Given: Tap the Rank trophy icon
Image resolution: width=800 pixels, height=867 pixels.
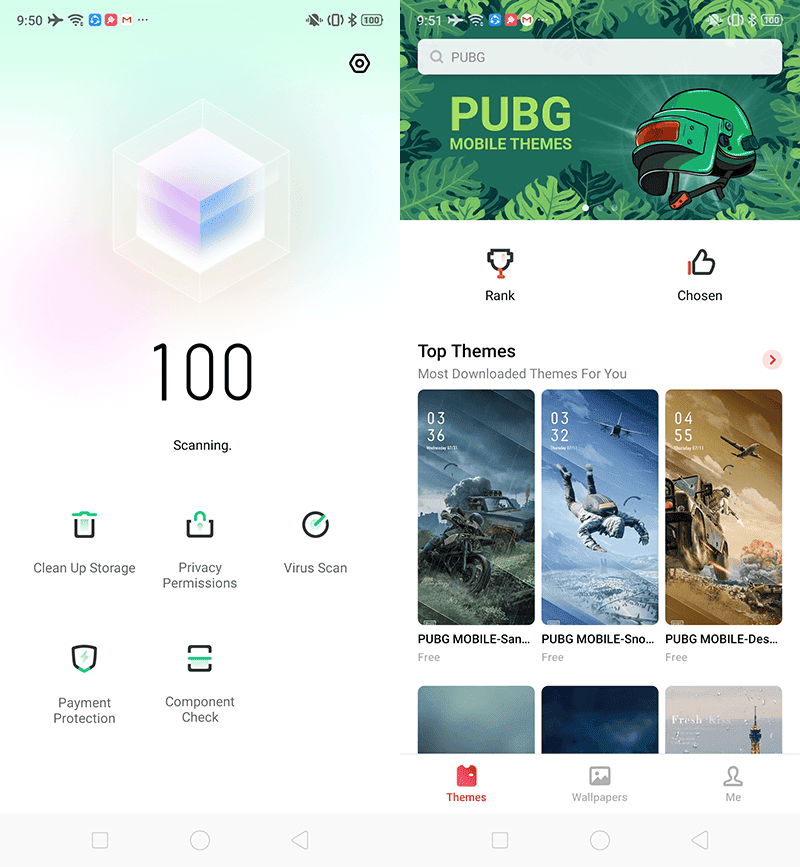Looking at the screenshot, I should 500,263.
